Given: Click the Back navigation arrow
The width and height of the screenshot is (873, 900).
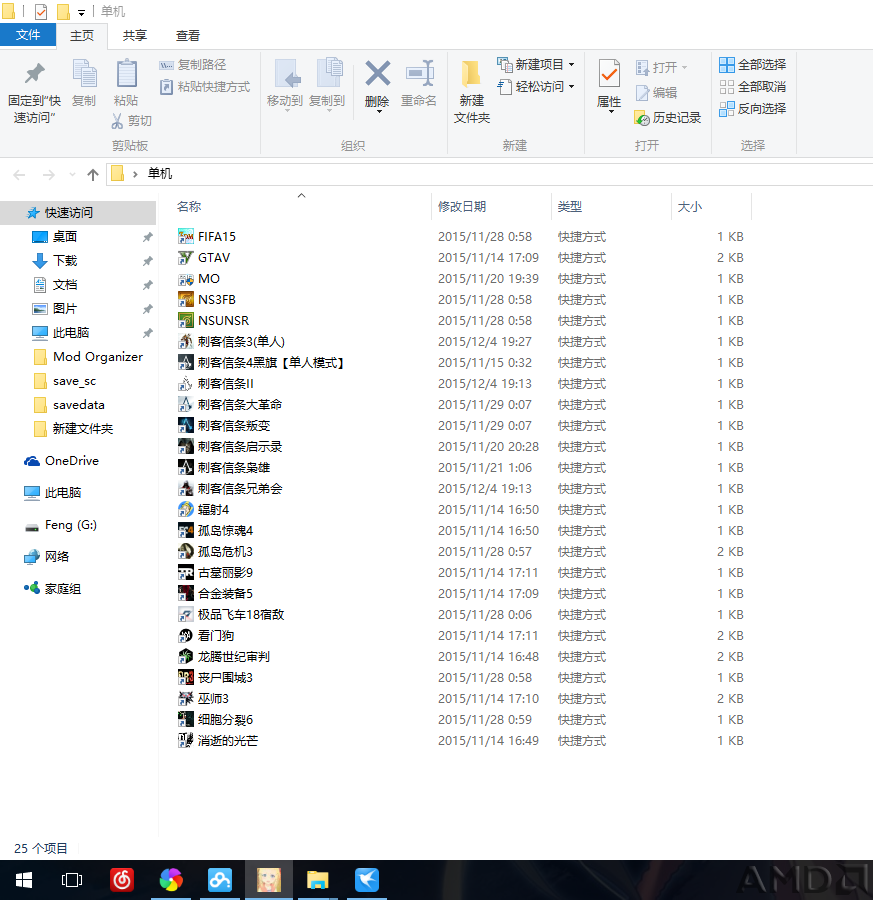Looking at the screenshot, I should 19,174.
